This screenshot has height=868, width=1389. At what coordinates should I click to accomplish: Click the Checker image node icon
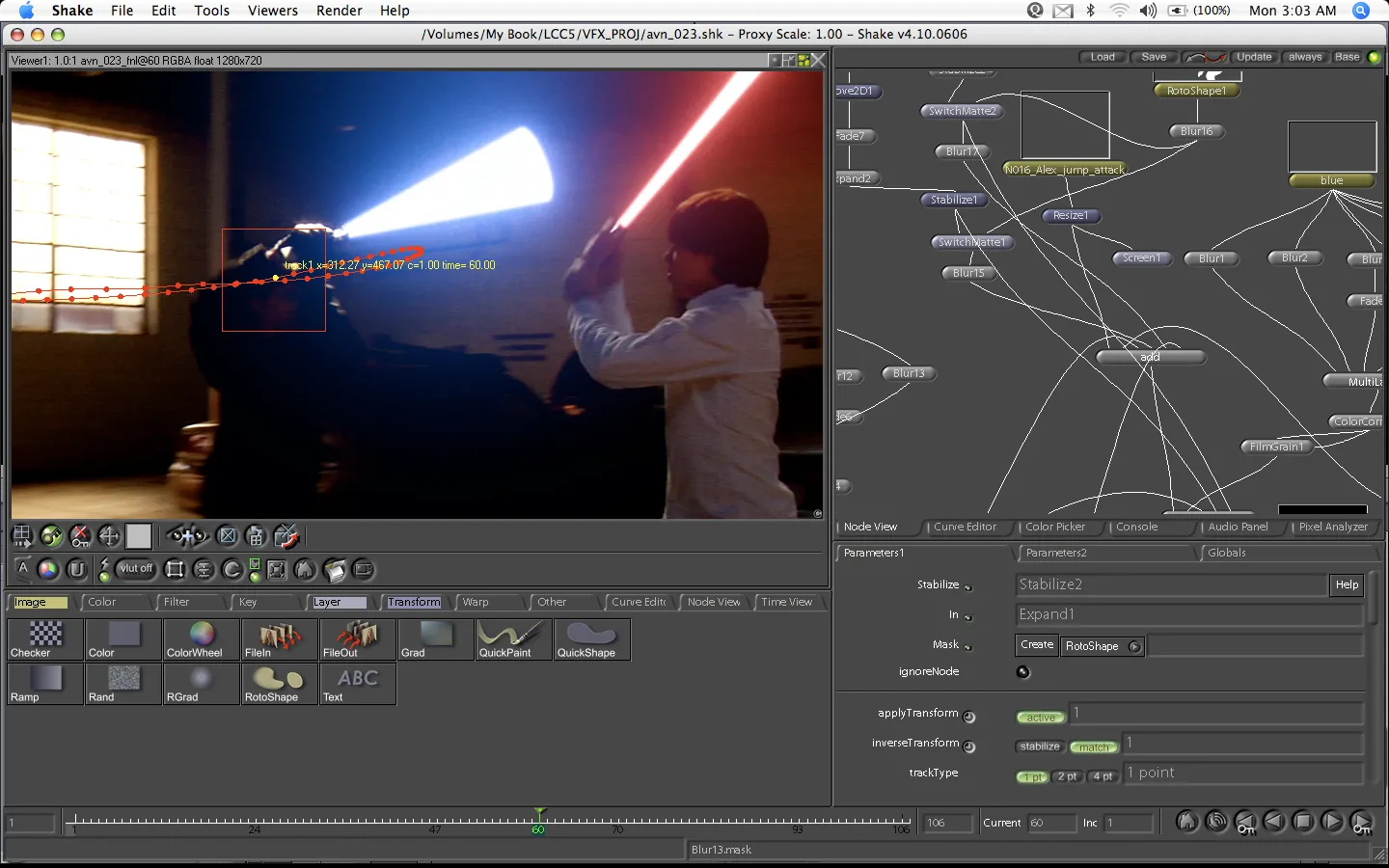pos(44,638)
